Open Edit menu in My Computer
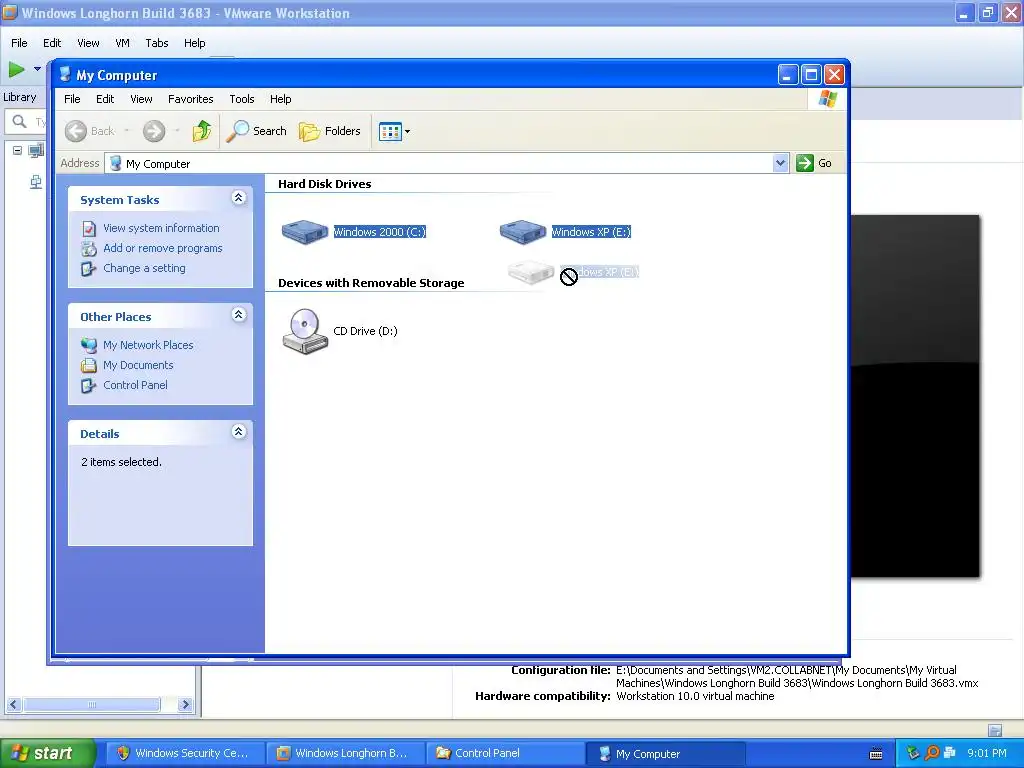 point(104,99)
